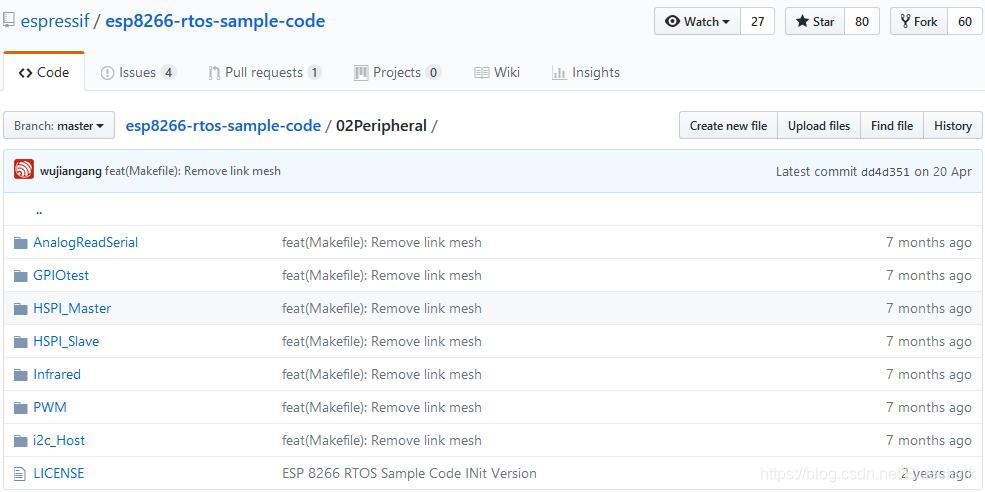View the History of this folder
Image resolution: width=985 pixels, height=492 pixels.
(x=952, y=126)
